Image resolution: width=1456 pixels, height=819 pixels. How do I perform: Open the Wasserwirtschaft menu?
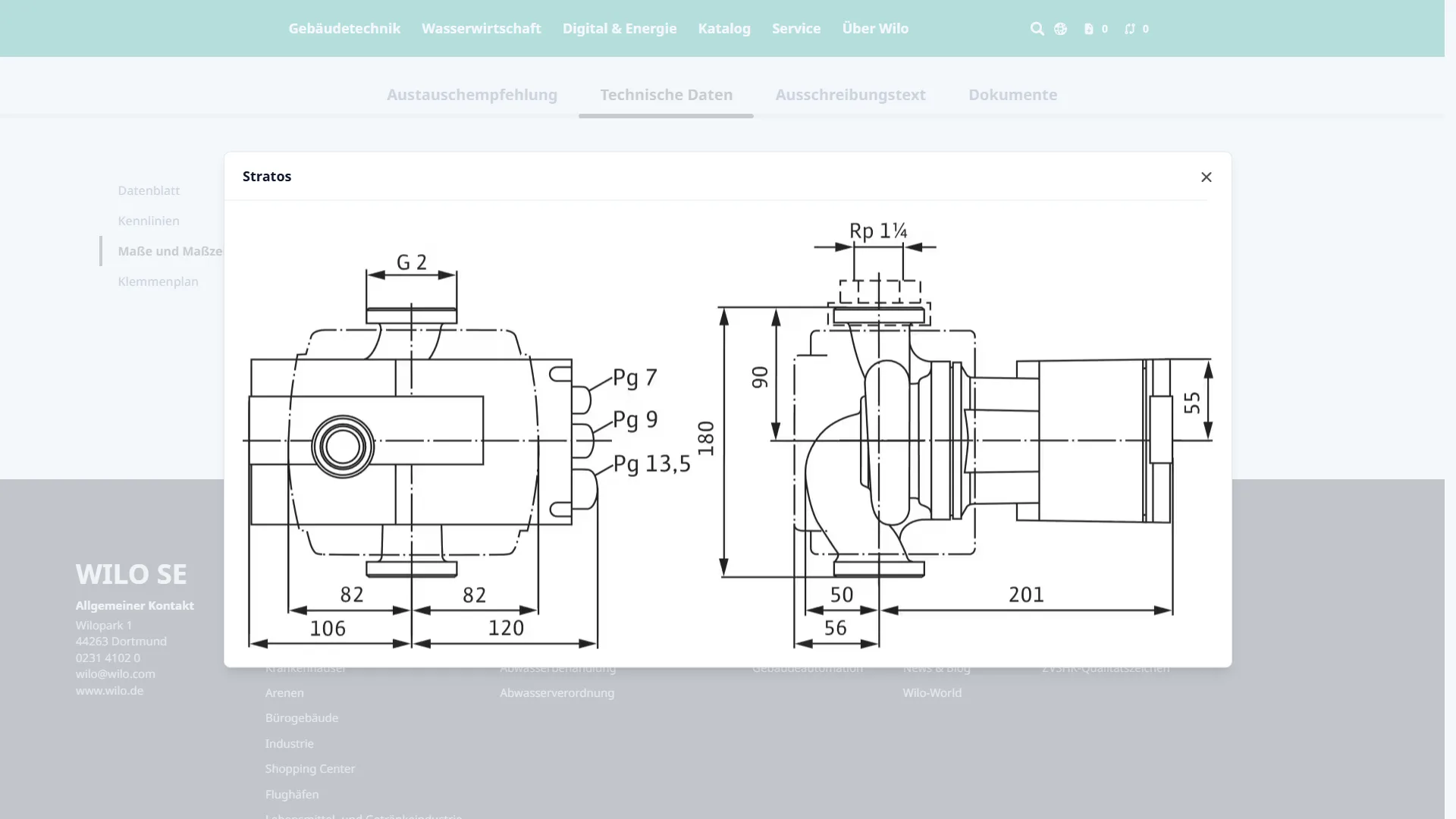point(482,28)
